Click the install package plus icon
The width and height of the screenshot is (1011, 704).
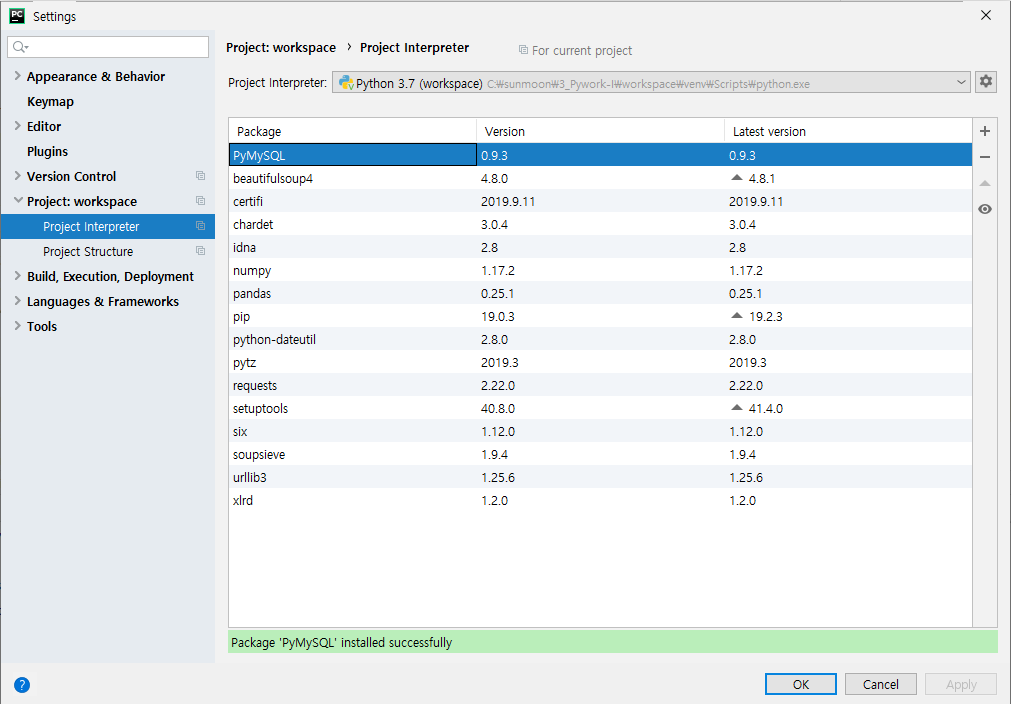[x=985, y=131]
